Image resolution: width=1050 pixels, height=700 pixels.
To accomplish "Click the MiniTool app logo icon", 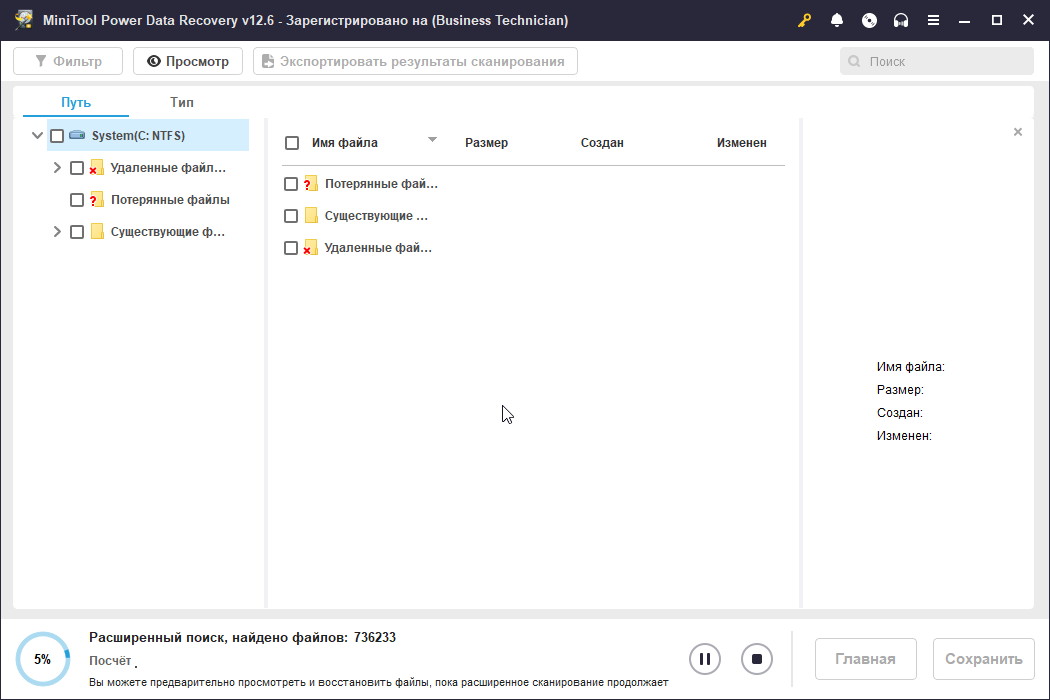I will (23, 19).
